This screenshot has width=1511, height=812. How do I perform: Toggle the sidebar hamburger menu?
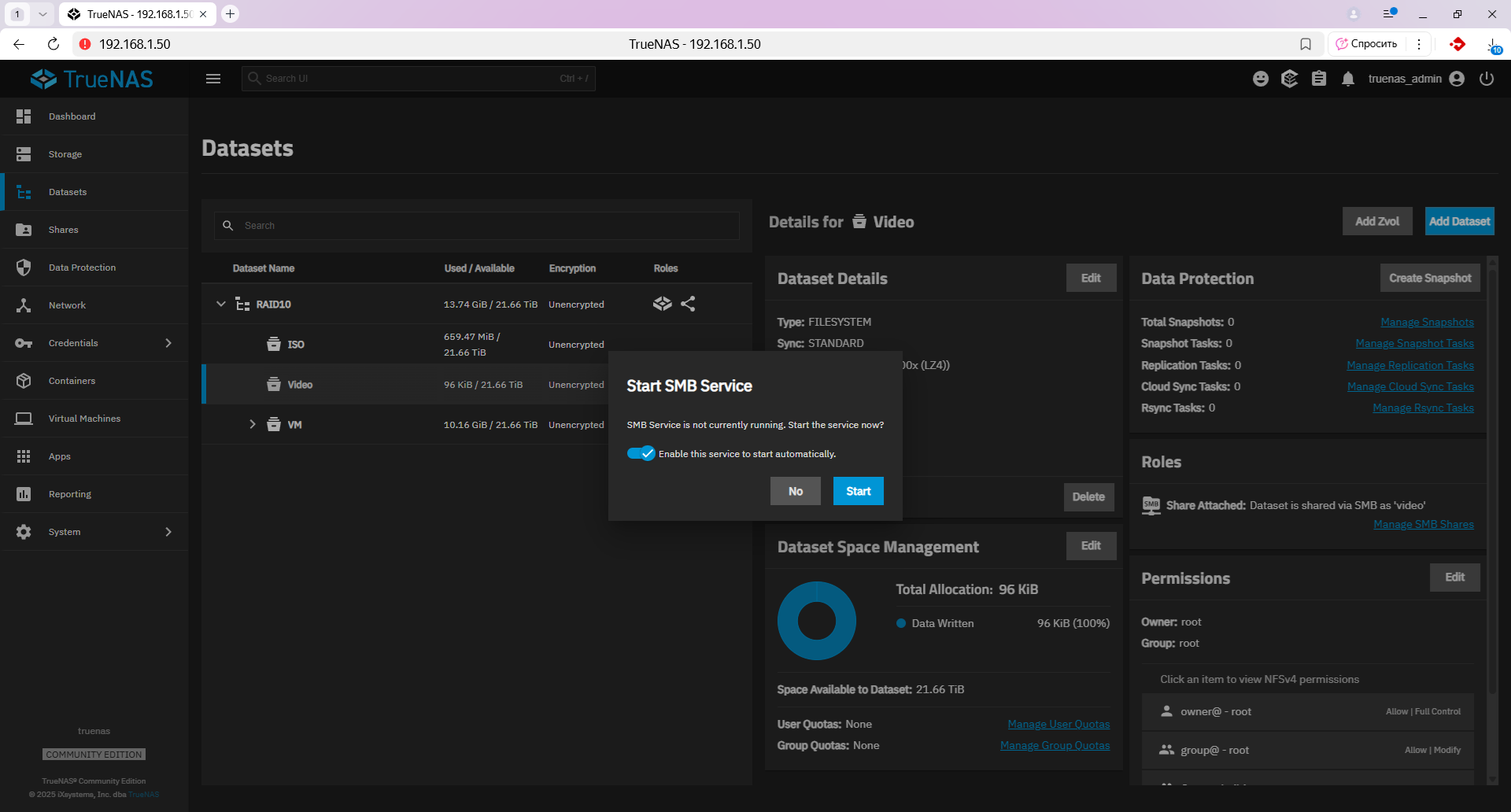click(213, 79)
